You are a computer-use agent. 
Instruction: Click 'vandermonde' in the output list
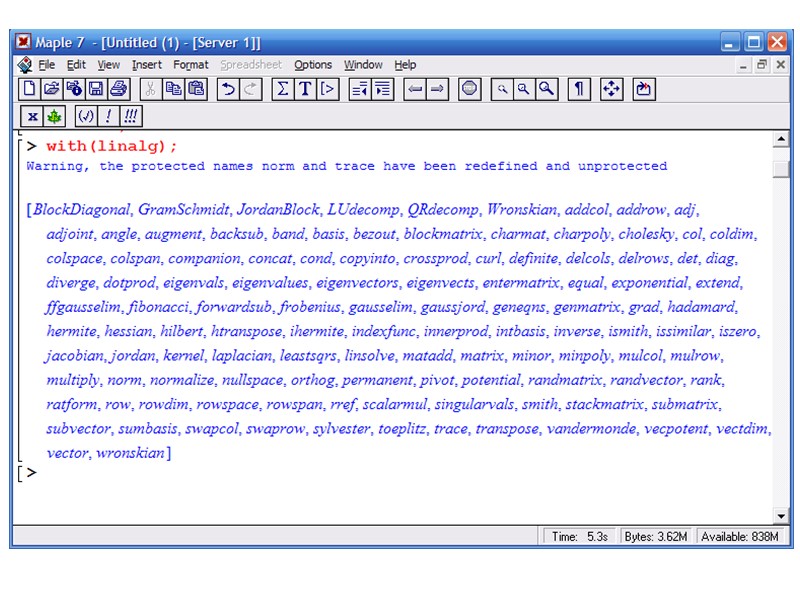pos(591,429)
